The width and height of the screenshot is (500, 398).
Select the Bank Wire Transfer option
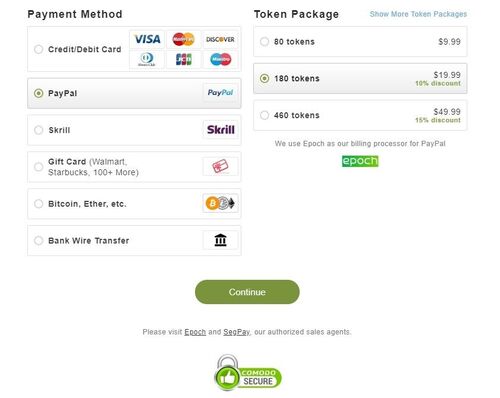[x=134, y=240]
